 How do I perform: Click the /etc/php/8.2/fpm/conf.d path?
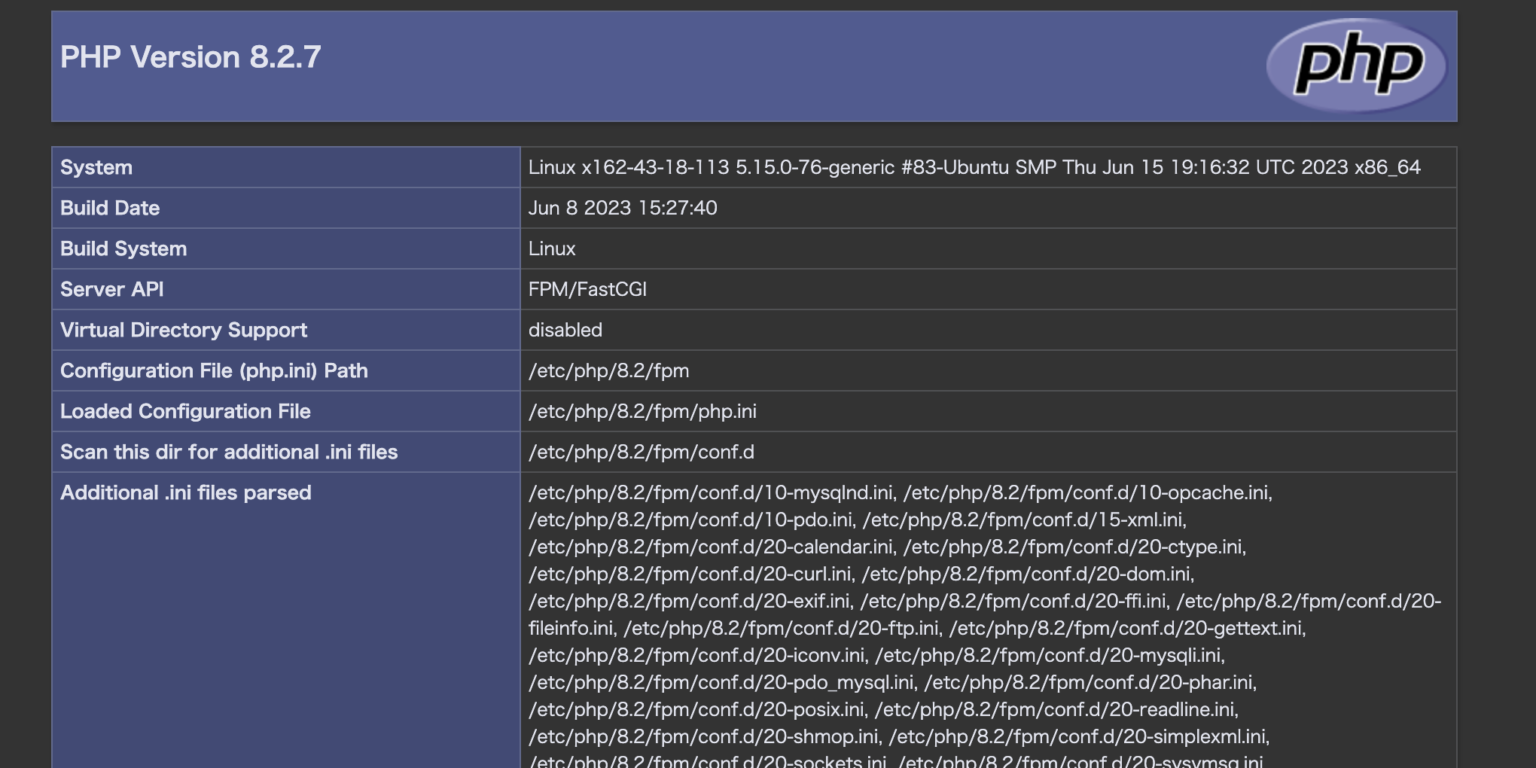click(628, 452)
